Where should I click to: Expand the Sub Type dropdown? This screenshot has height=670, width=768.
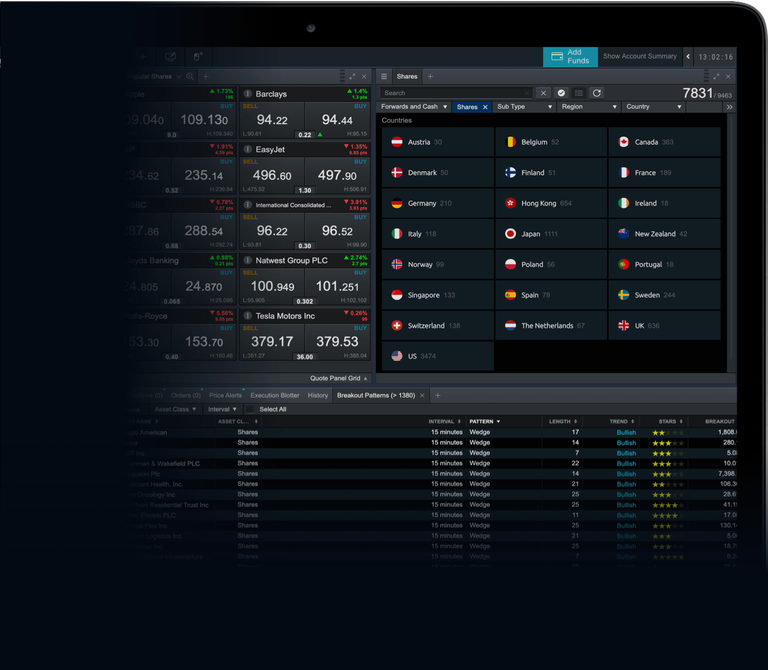coord(524,107)
